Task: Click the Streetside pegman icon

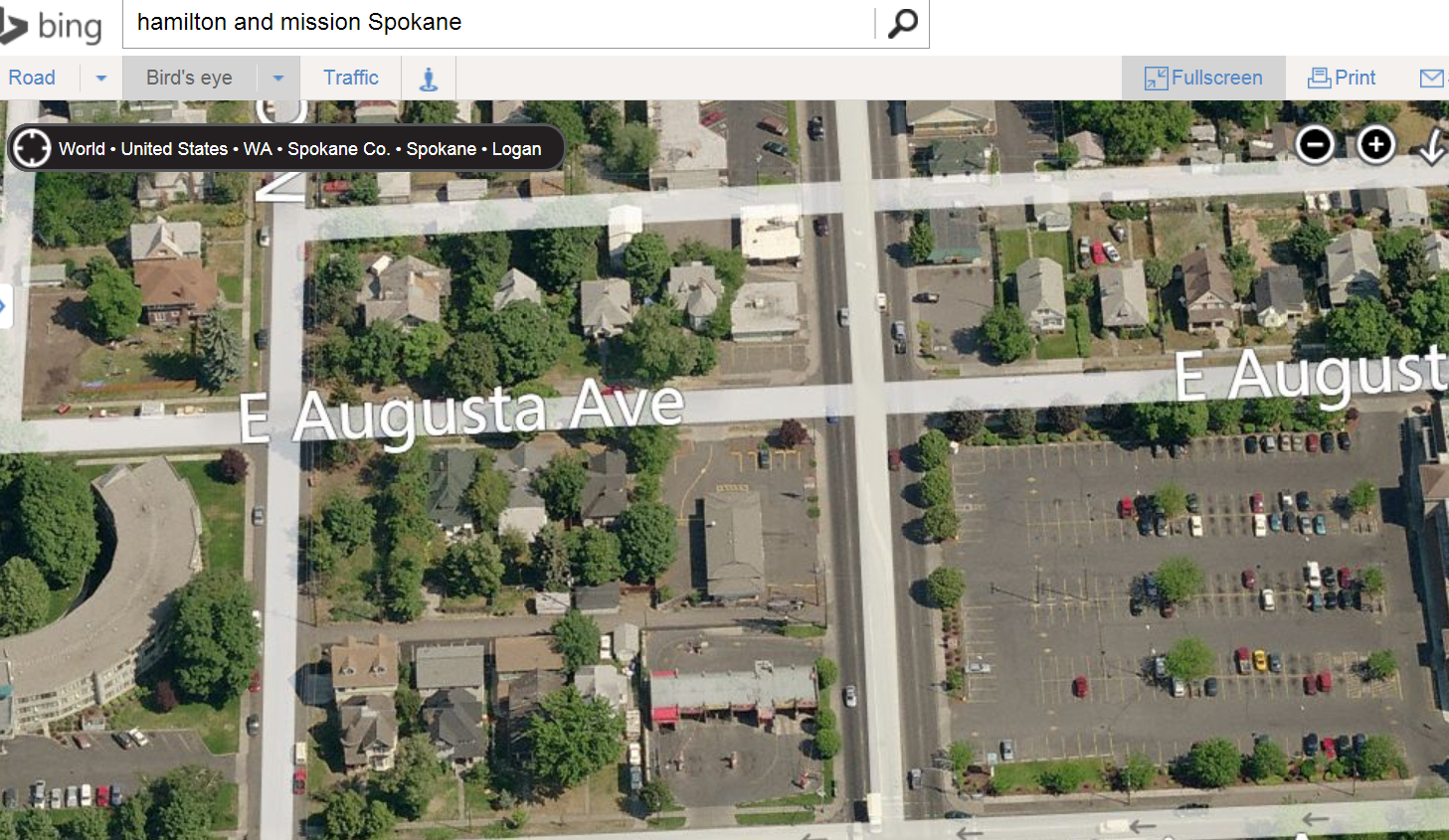Action: 429,79
